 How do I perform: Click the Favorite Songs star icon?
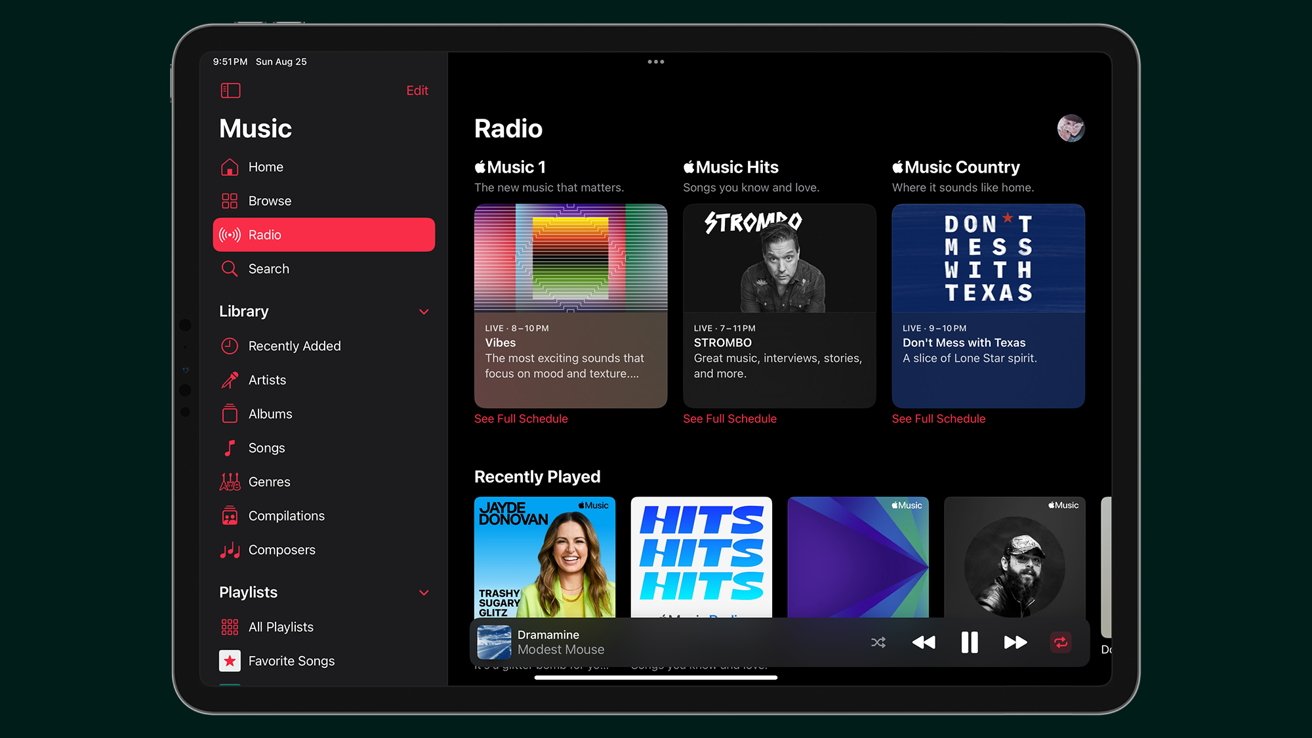pos(230,661)
